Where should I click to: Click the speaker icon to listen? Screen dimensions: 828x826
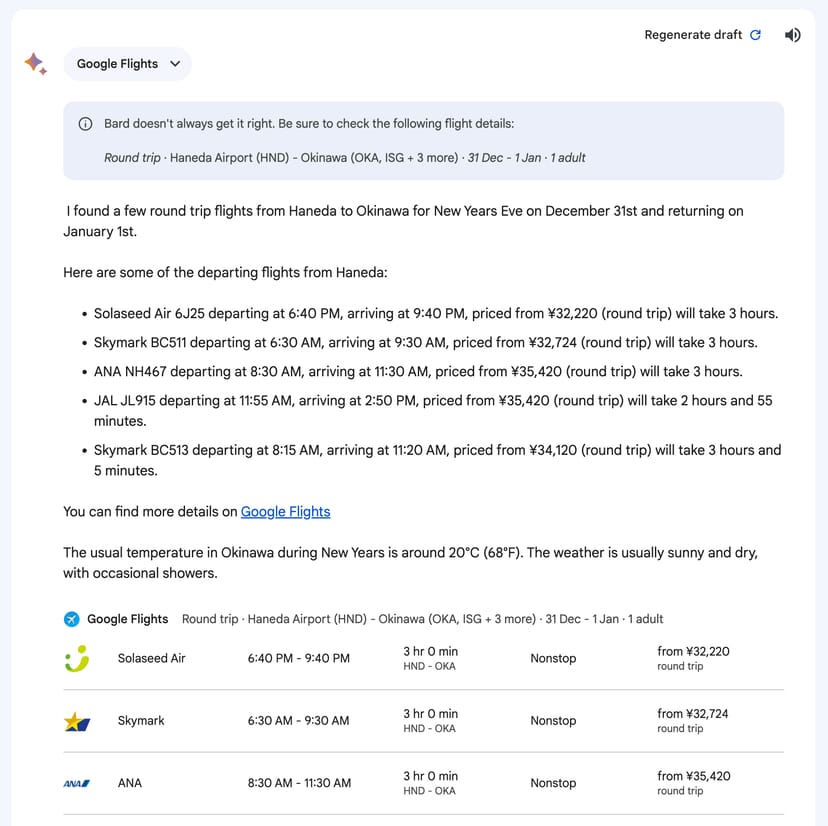tap(792, 35)
